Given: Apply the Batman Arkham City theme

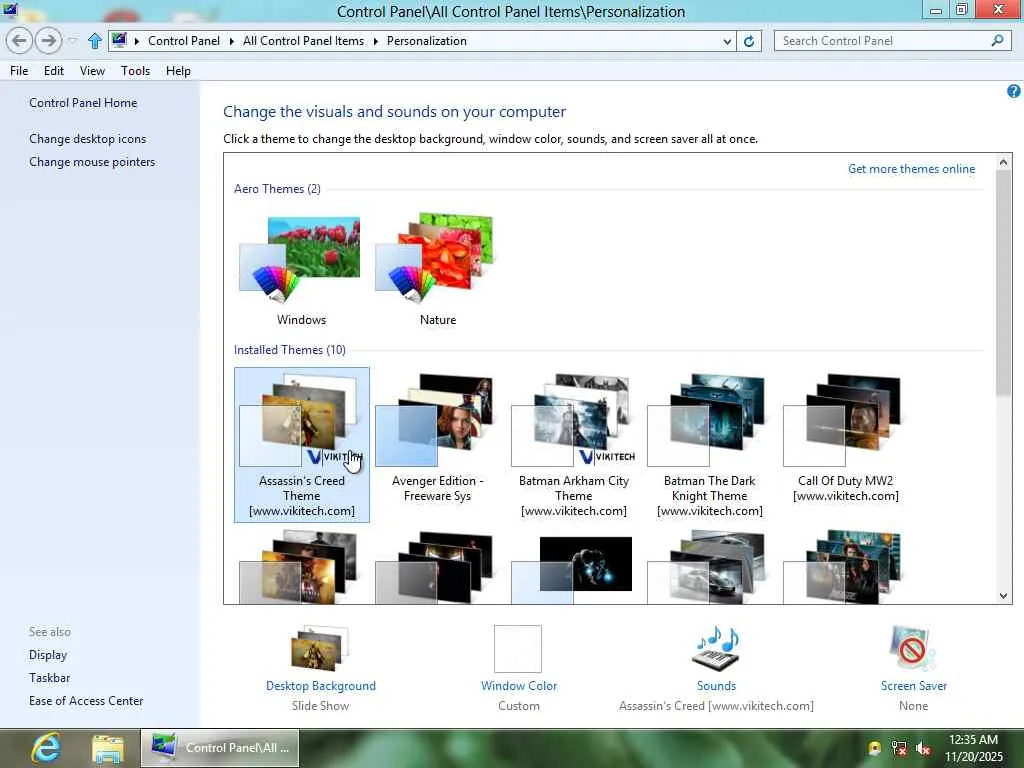Looking at the screenshot, I should (x=573, y=445).
